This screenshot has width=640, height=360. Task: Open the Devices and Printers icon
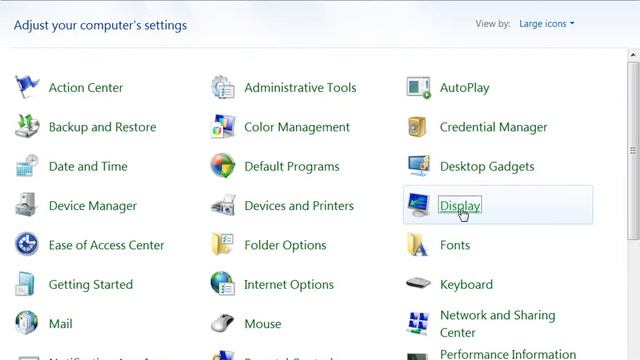(223, 204)
